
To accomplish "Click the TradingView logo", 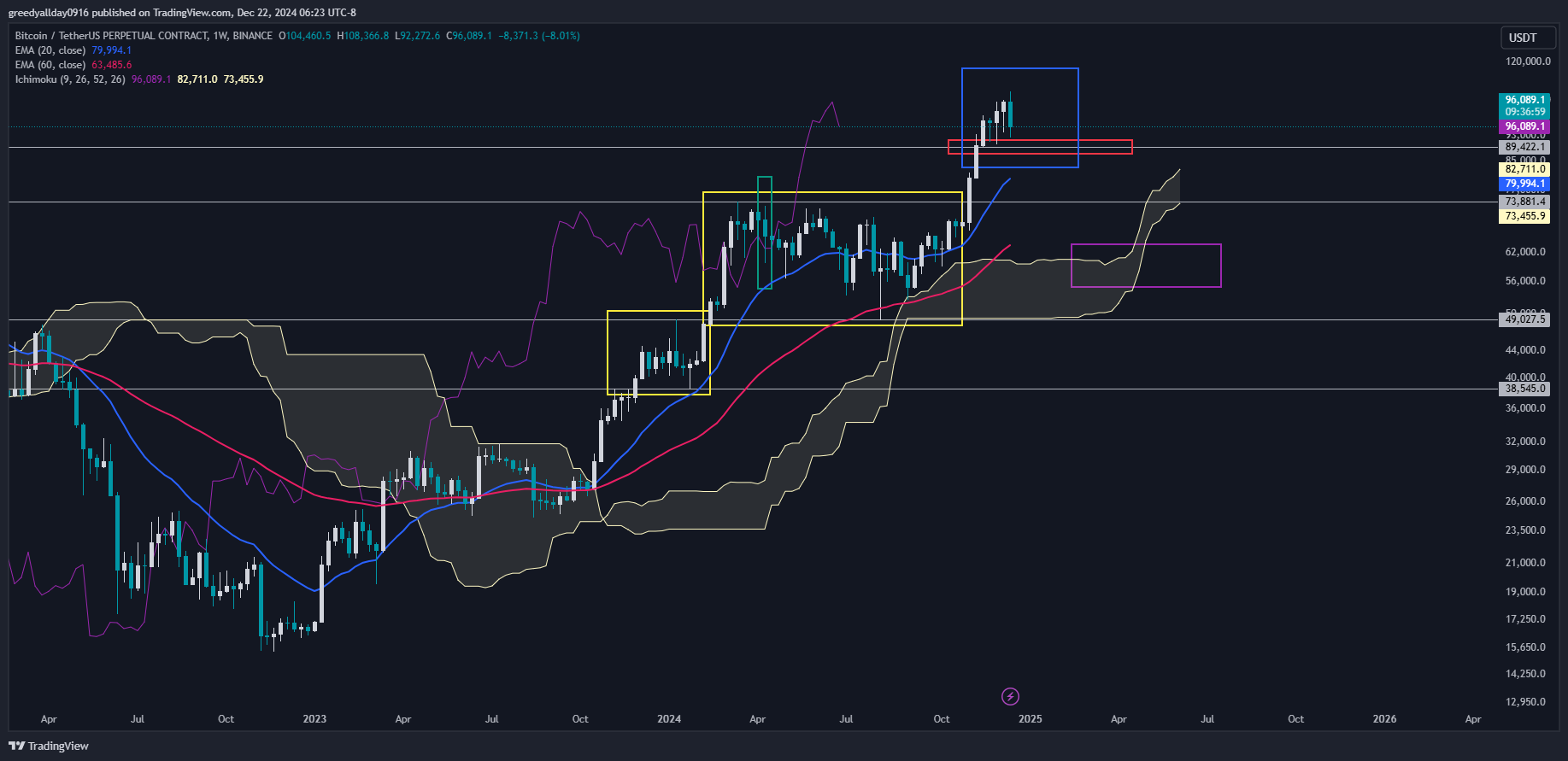I will pyautogui.click(x=49, y=746).
